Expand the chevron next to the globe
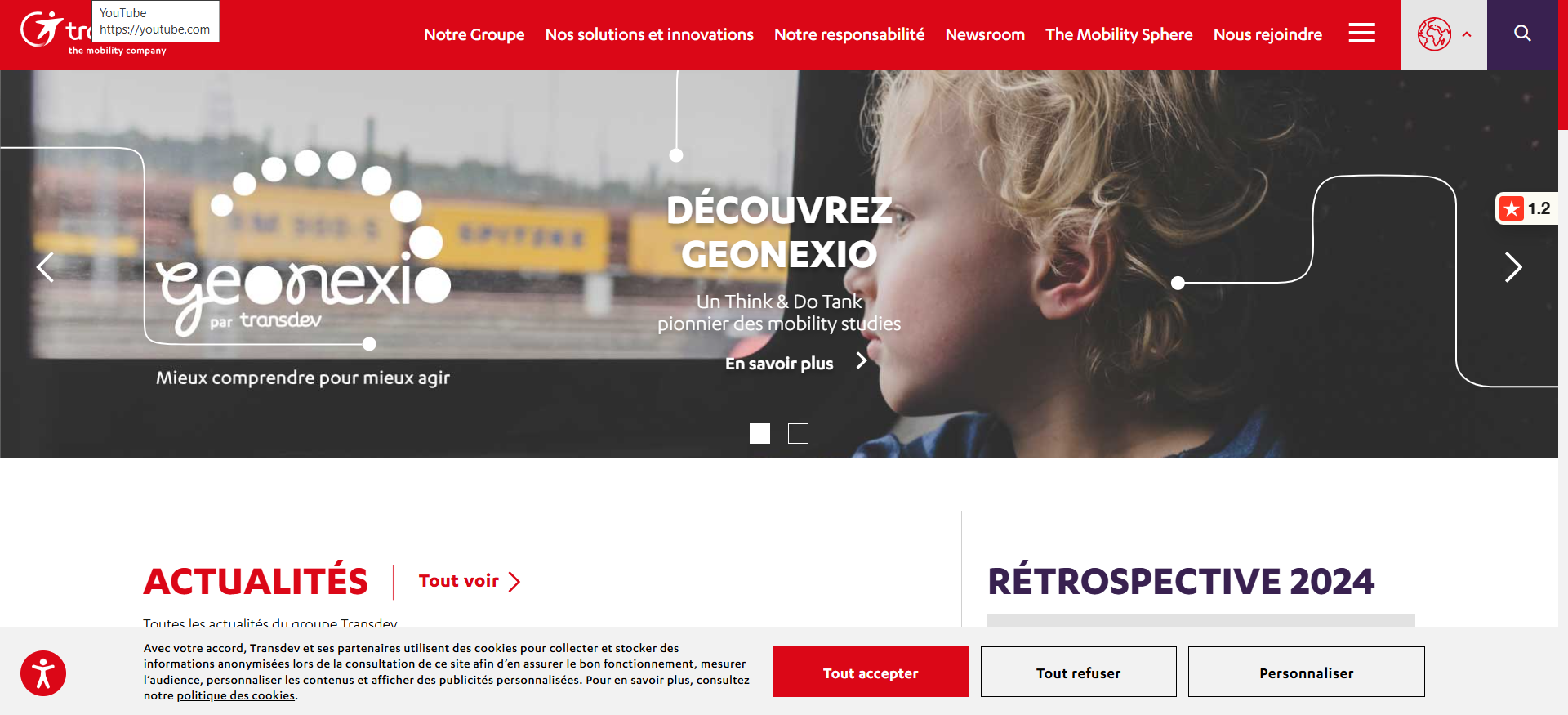The width and height of the screenshot is (1568, 715). [1467, 34]
